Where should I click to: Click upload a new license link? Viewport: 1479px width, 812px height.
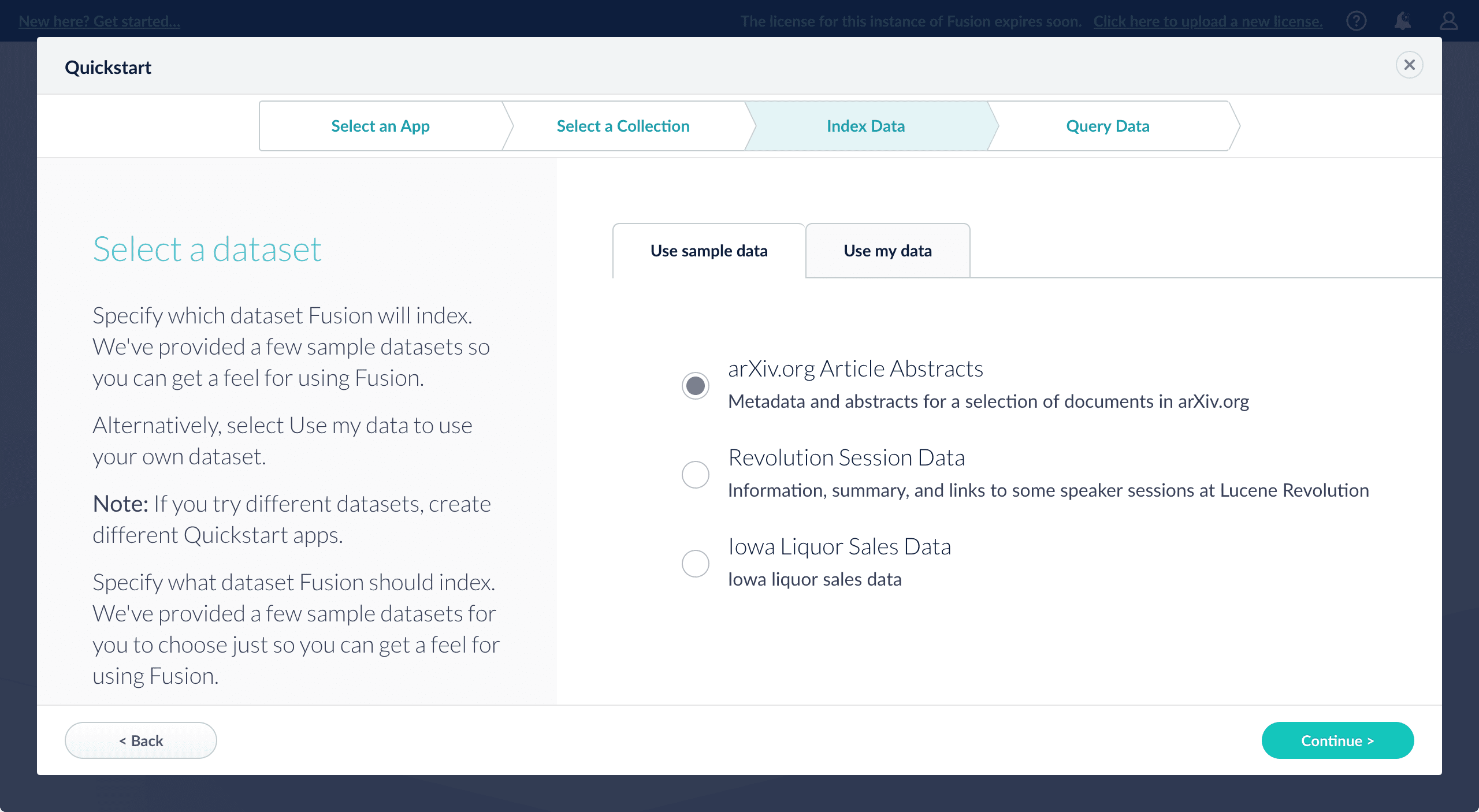(1207, 21)
